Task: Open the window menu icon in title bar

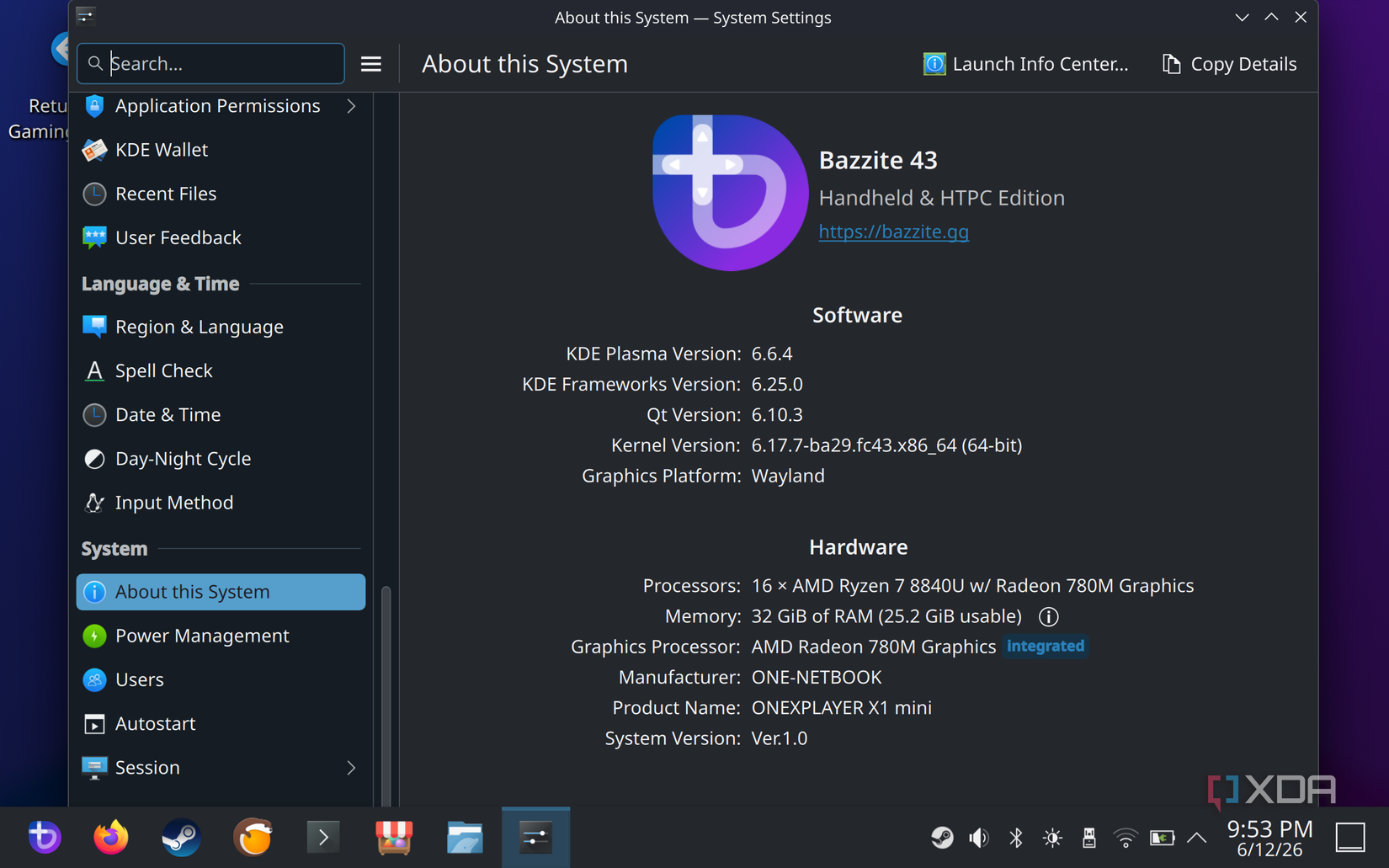Action: tap(86, 16)
